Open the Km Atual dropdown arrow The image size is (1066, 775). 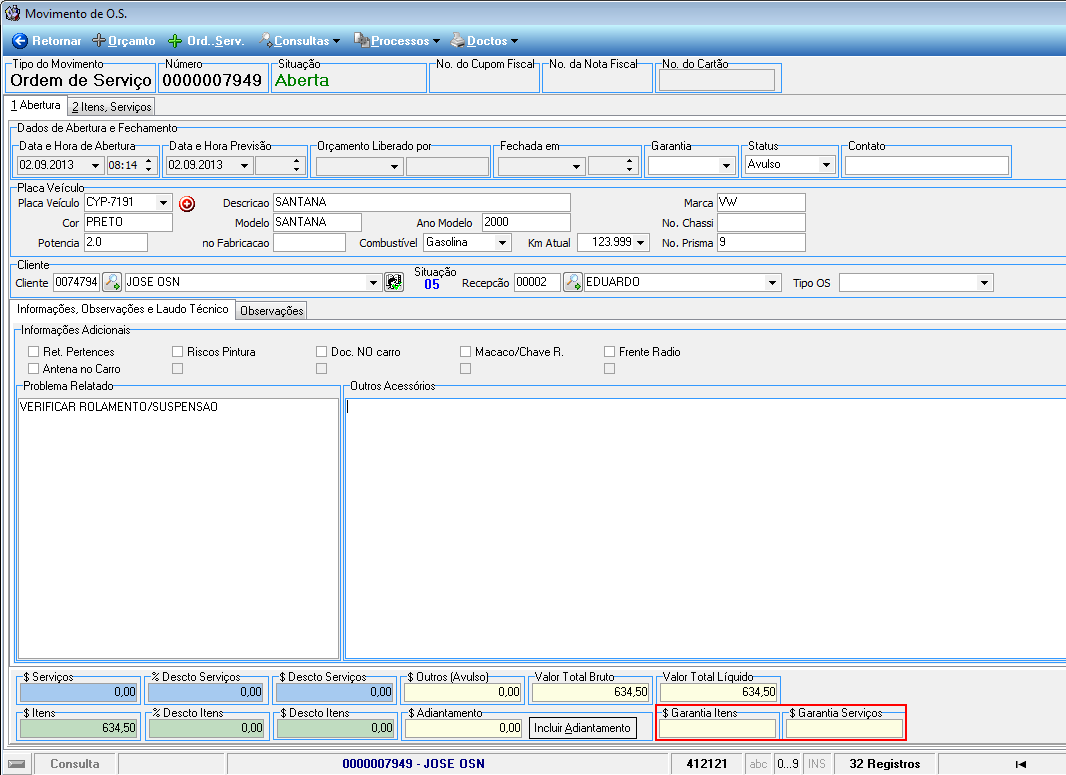(x=640, y=243)
